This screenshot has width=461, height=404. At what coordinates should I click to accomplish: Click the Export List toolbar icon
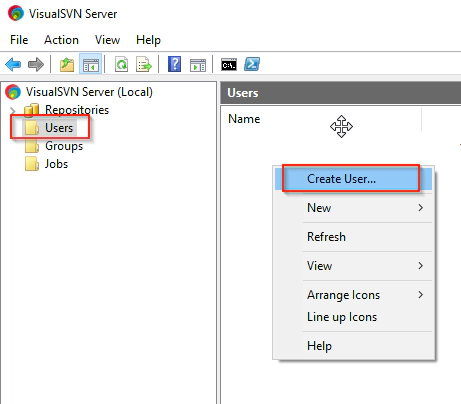tap(144, 64)
